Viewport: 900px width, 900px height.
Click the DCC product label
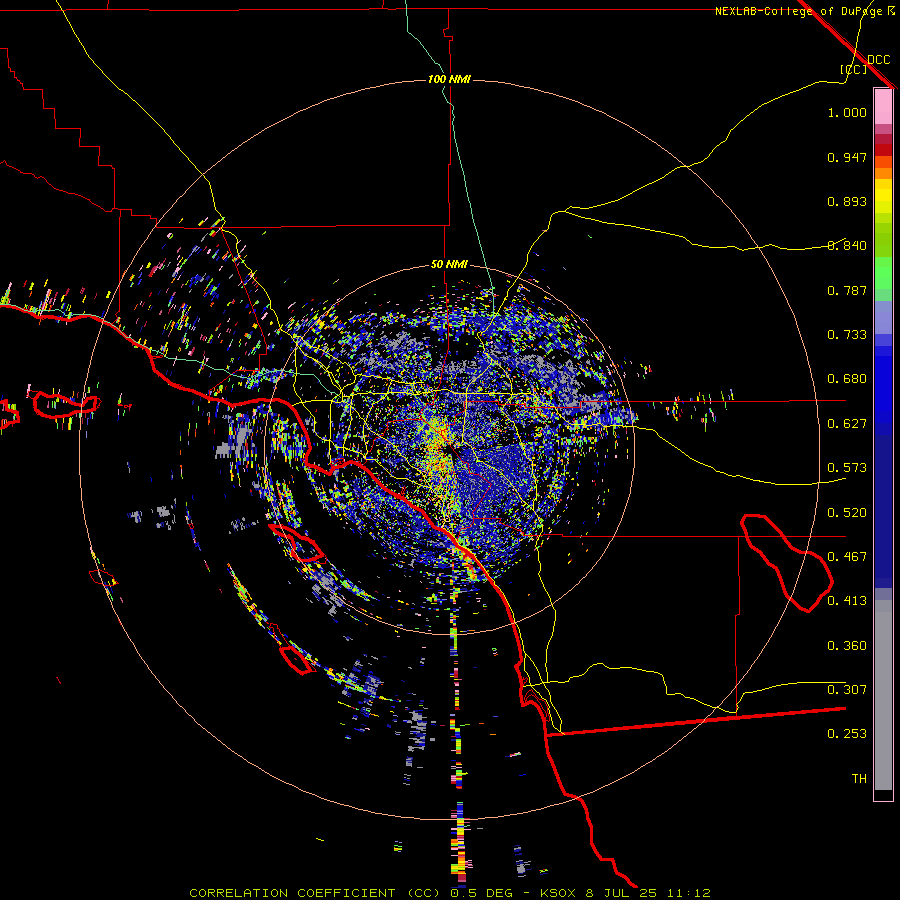879,60
